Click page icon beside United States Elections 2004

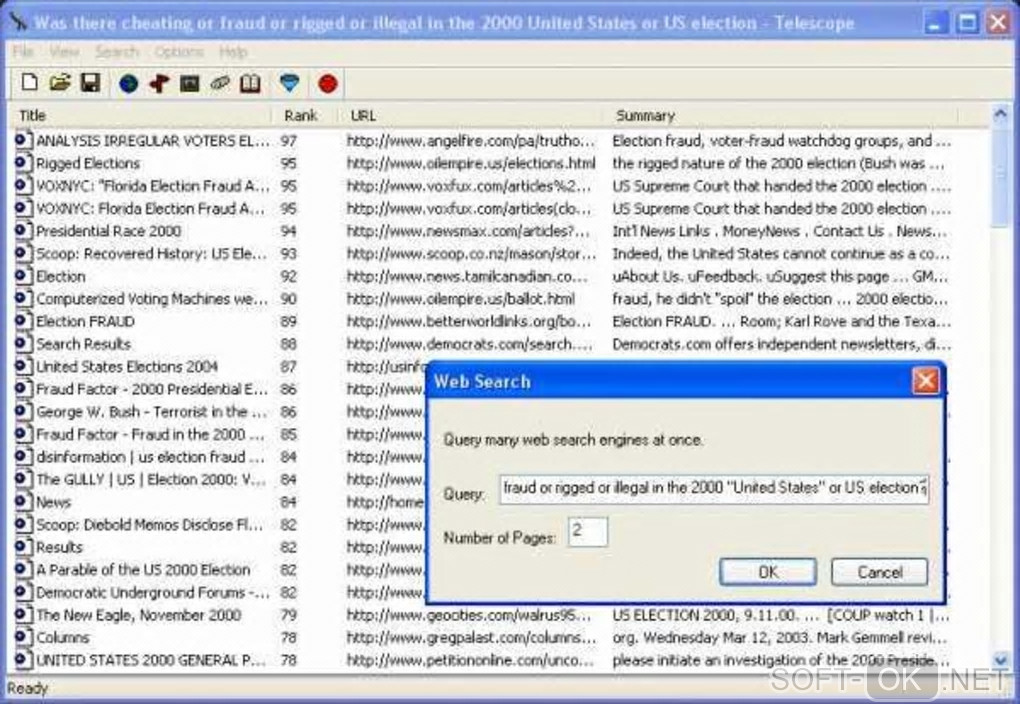(23, 366)
